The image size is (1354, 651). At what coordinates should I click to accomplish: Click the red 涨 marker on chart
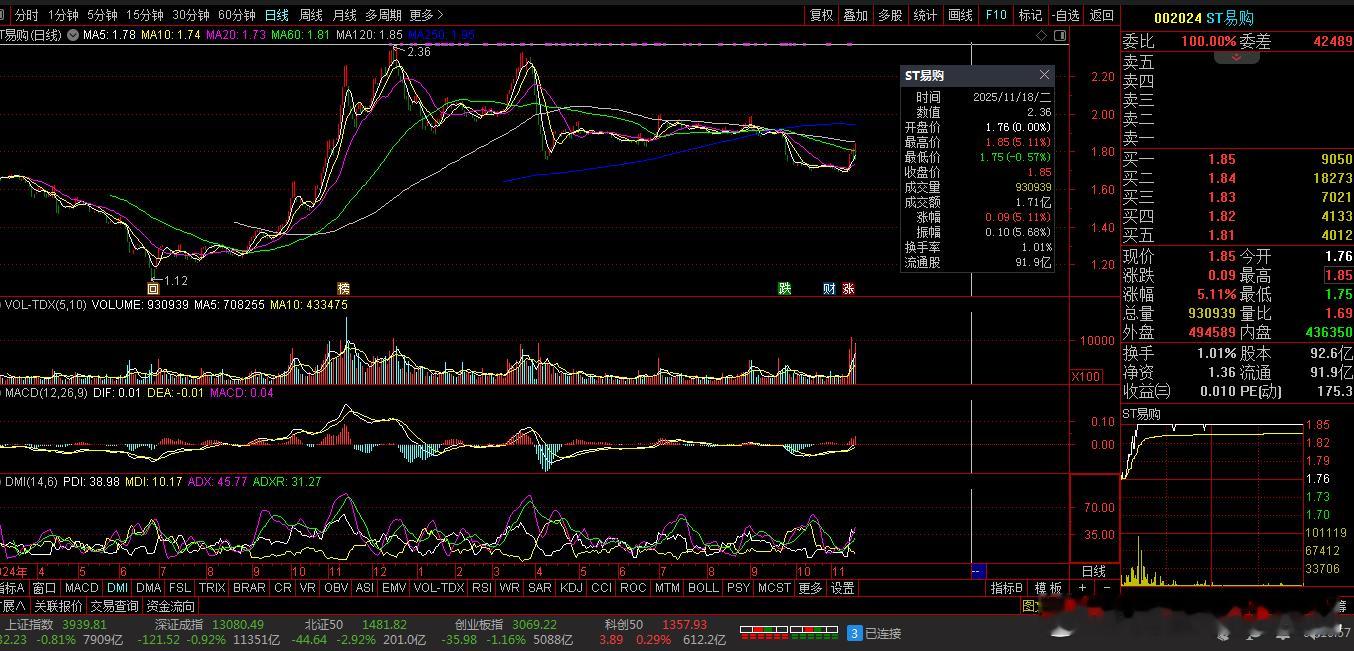click(x=848, y=289)
